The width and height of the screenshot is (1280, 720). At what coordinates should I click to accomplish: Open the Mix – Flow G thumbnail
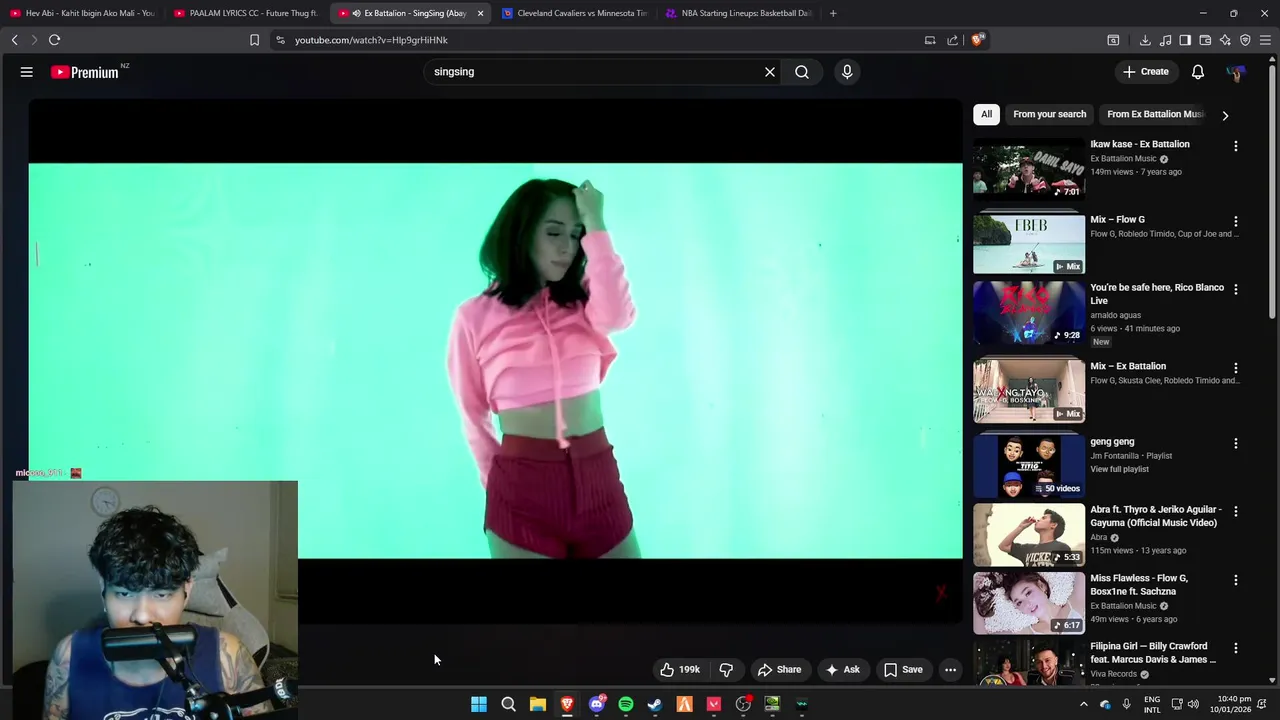(1029, 244)
